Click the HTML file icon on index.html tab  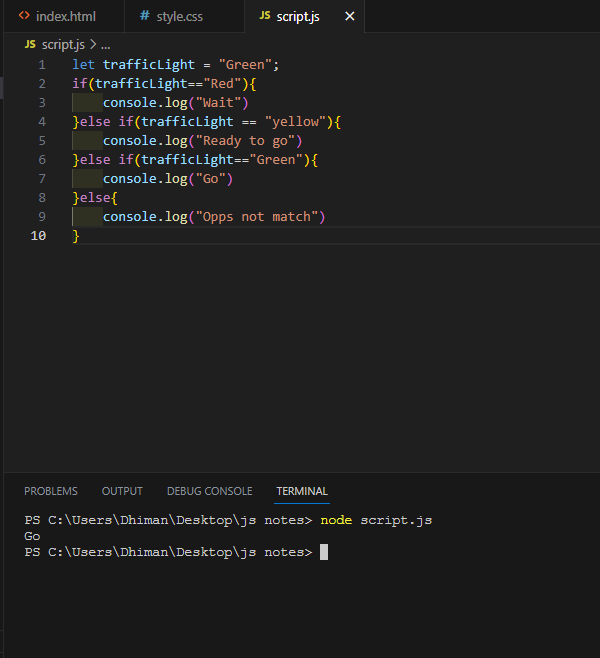point(24,16)
